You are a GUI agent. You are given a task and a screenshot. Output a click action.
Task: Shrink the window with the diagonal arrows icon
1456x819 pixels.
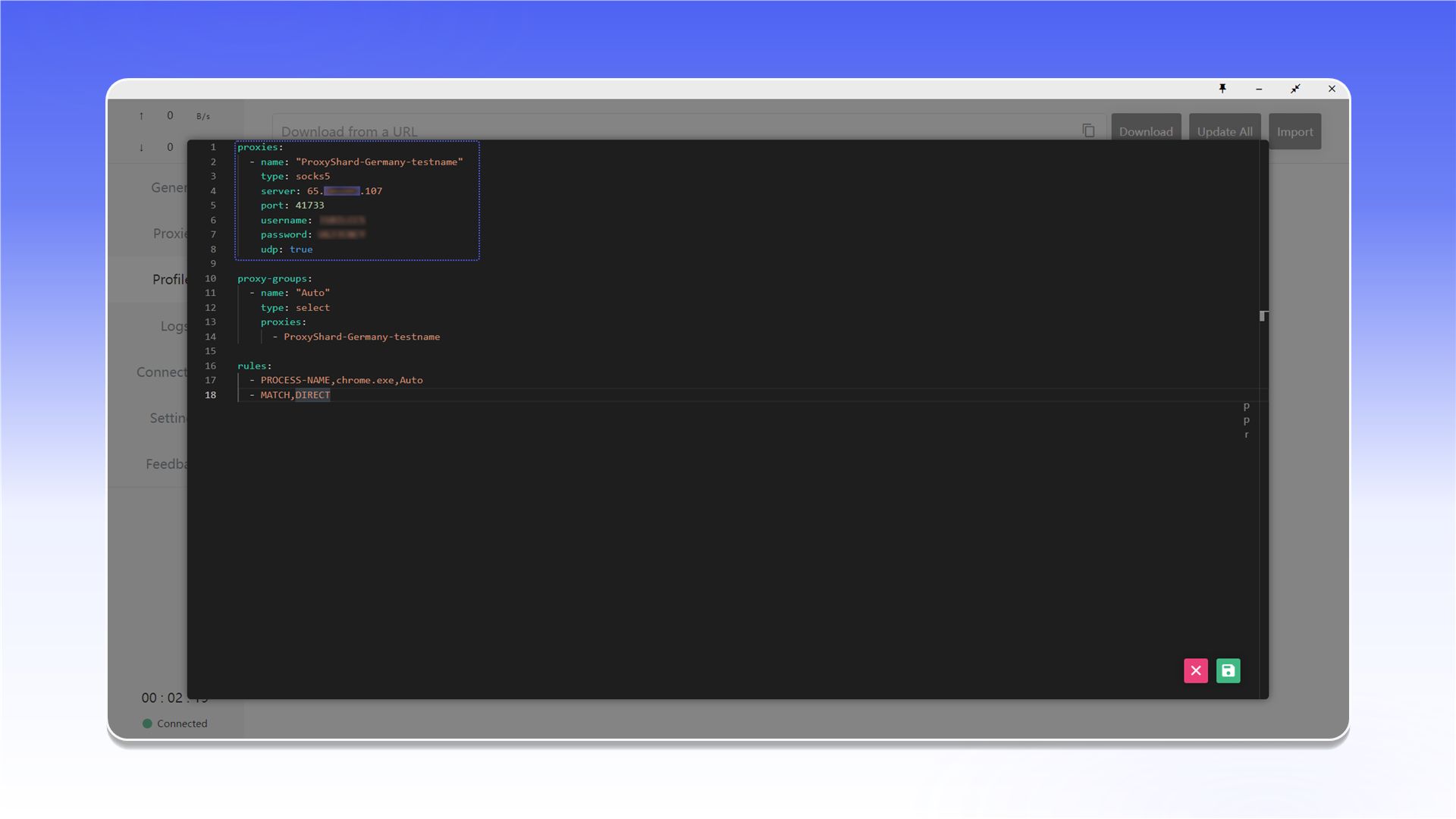click(1295, 89)
